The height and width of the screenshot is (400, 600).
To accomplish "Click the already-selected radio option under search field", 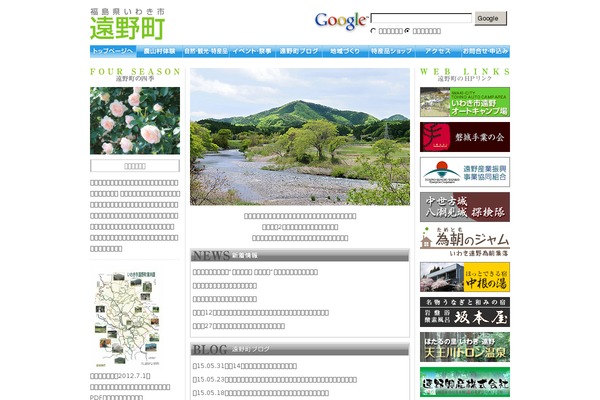I will pos(407,31).
